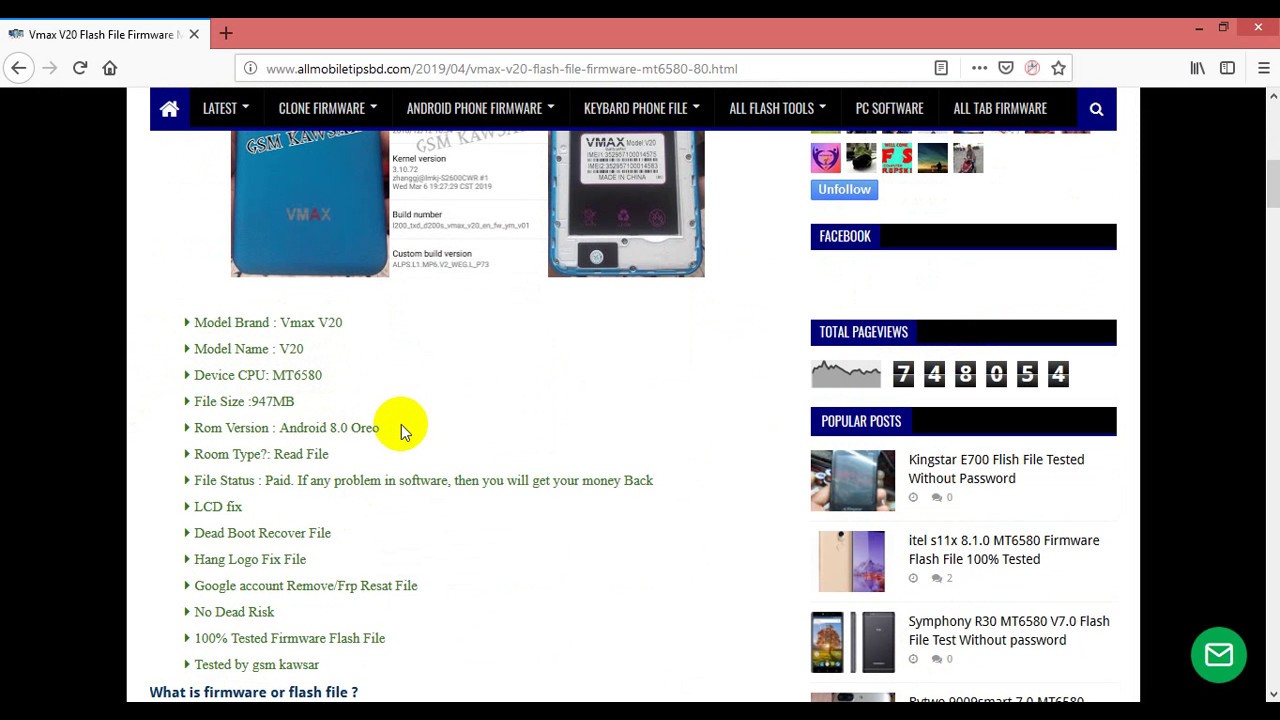This screenshot has height=720, width=1280.
Task: Click text 'No Dead Risk'
Action: pos(234,612)
